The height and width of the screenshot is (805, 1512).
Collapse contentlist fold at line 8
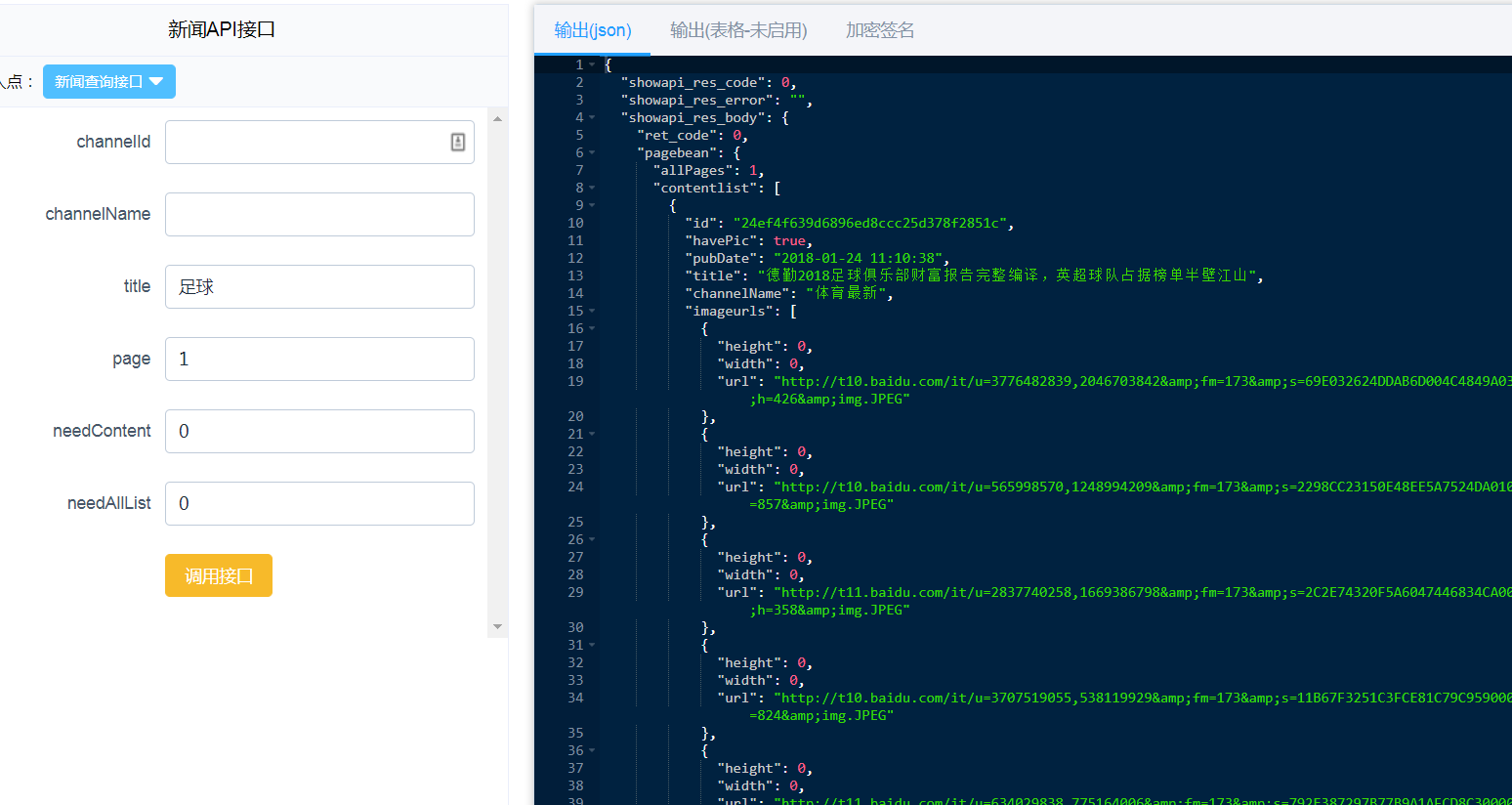pos(592,188)
